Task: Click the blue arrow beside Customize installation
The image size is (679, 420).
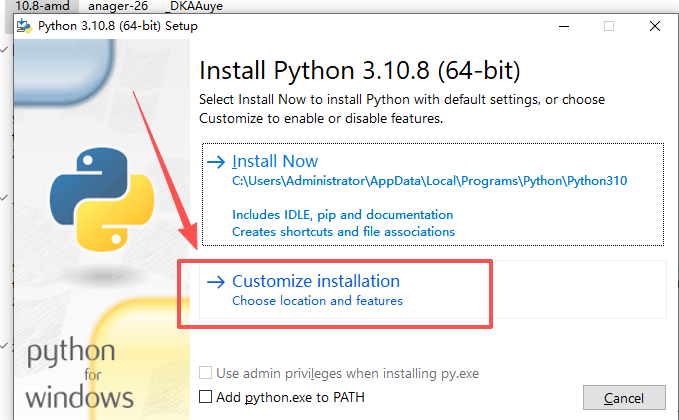Action: pyautogui.click(x=216, y=282)
